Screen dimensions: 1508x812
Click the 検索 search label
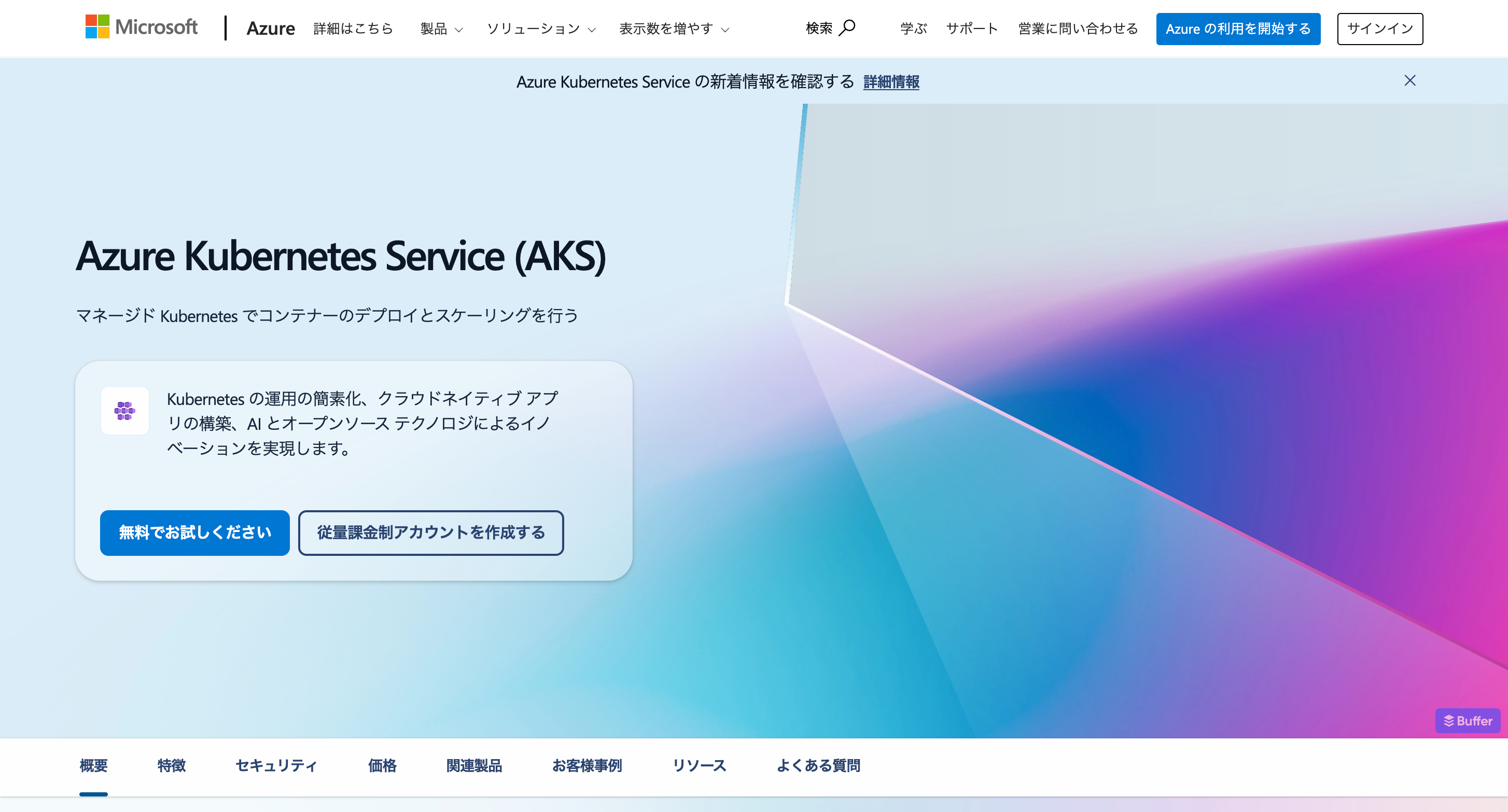pos(819,28)
